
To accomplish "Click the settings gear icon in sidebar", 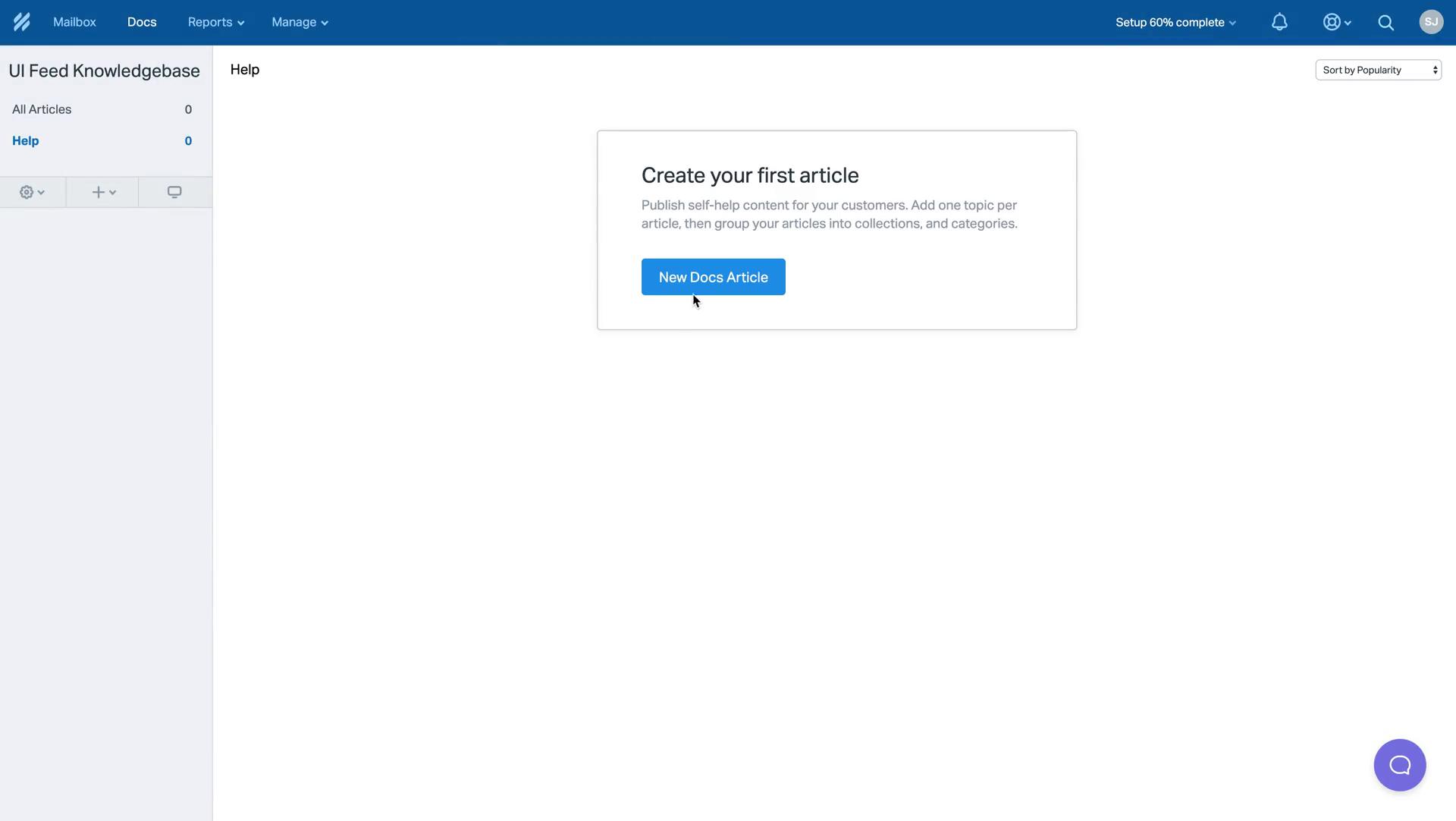I will click(27, 192).
